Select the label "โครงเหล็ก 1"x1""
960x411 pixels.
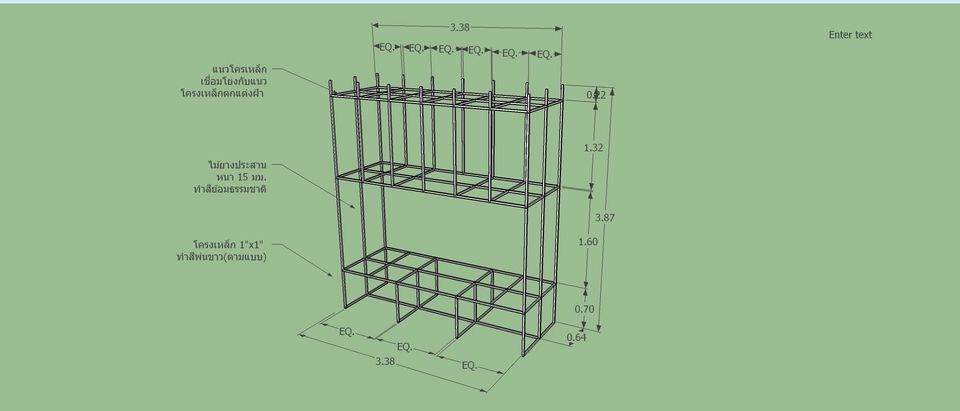coord(228,245)
